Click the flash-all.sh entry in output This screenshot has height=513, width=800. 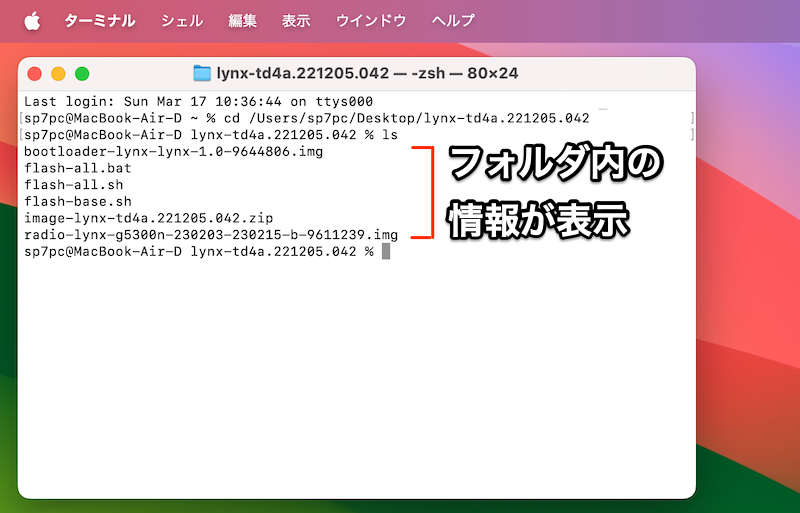[73, 185]
